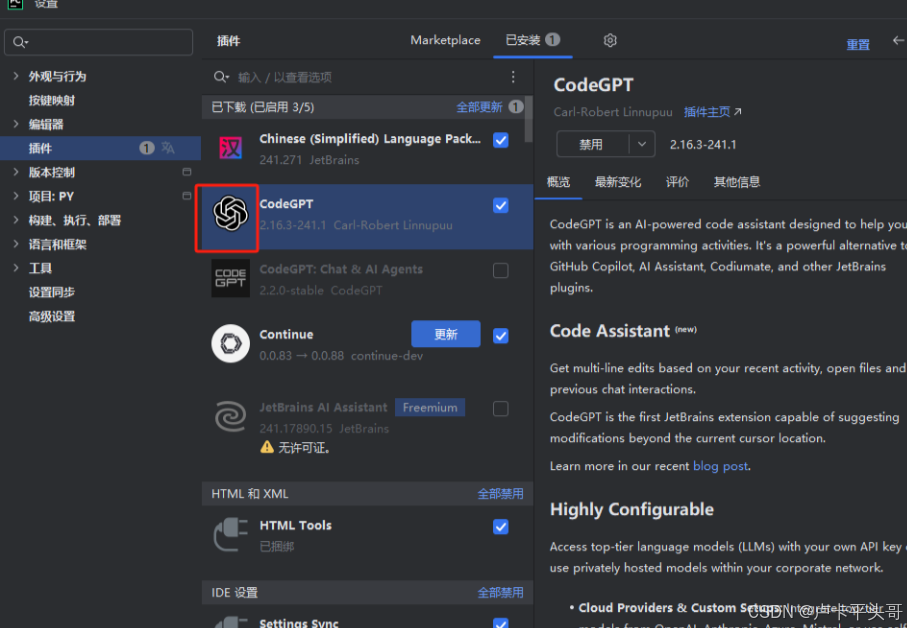This screenshot has width=907, height=628.
Task: Expand the 工具 settings group
Action: point(16,268)
